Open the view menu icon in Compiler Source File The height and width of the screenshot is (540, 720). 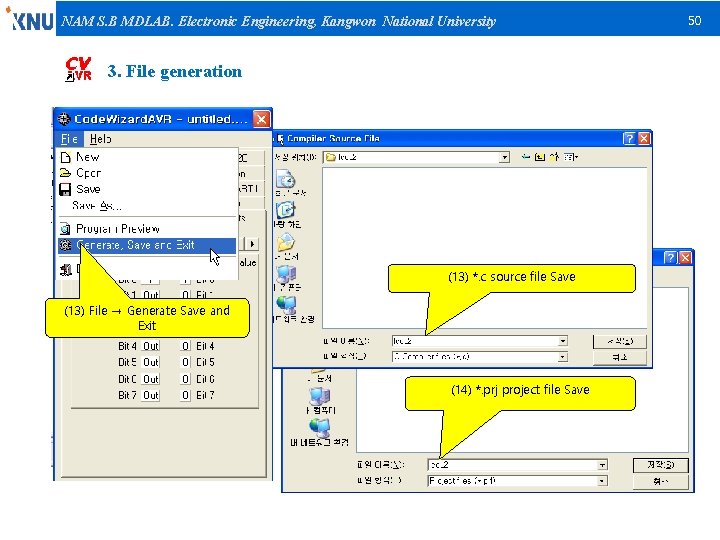(x=570, y=157)
